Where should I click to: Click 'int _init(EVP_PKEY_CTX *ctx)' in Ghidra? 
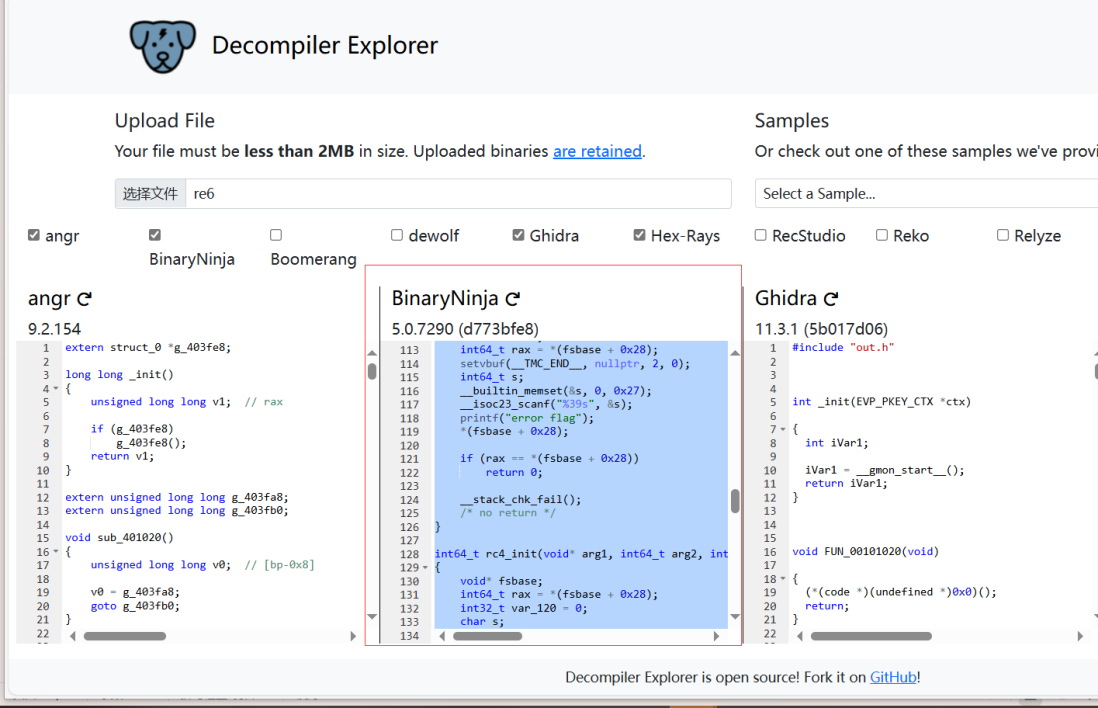tap(882, 402)
